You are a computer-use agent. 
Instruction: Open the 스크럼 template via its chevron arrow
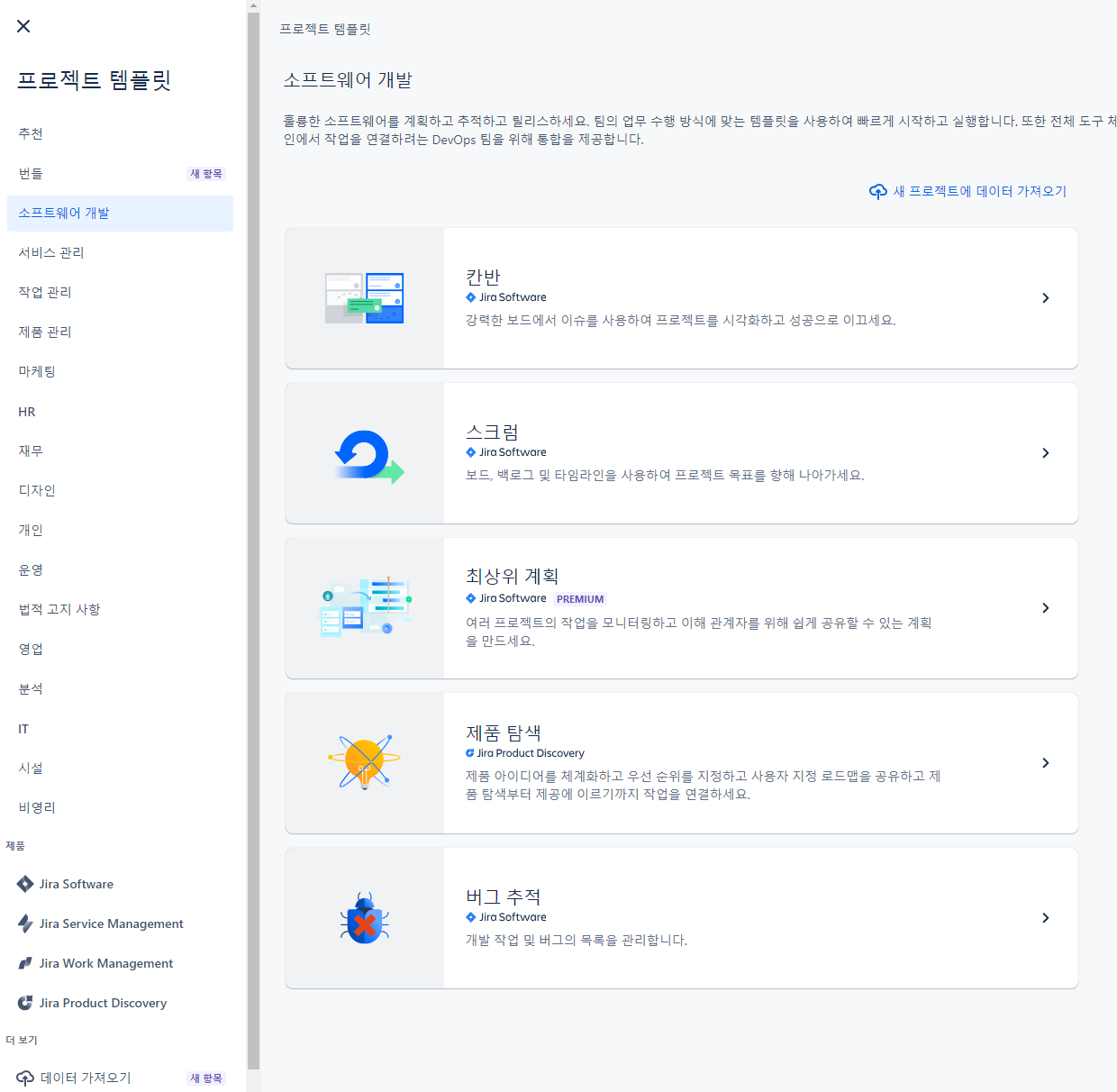pyautogui.click(x=1046, y=453)
